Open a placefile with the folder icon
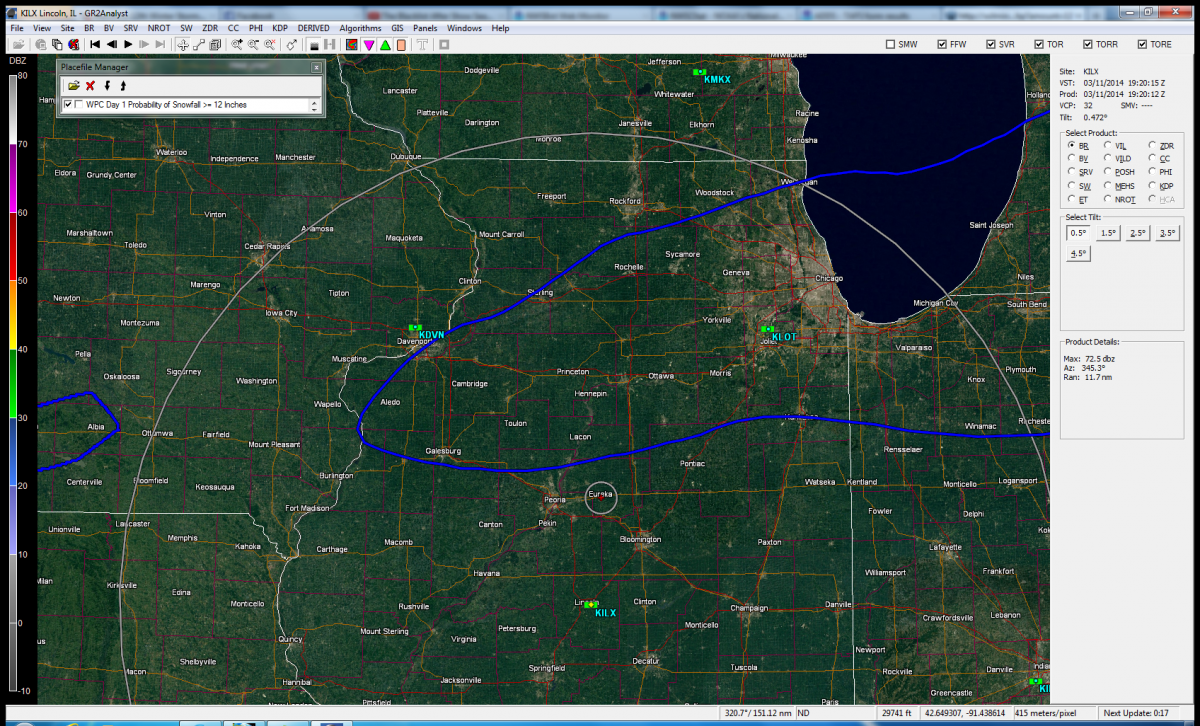 74,86
